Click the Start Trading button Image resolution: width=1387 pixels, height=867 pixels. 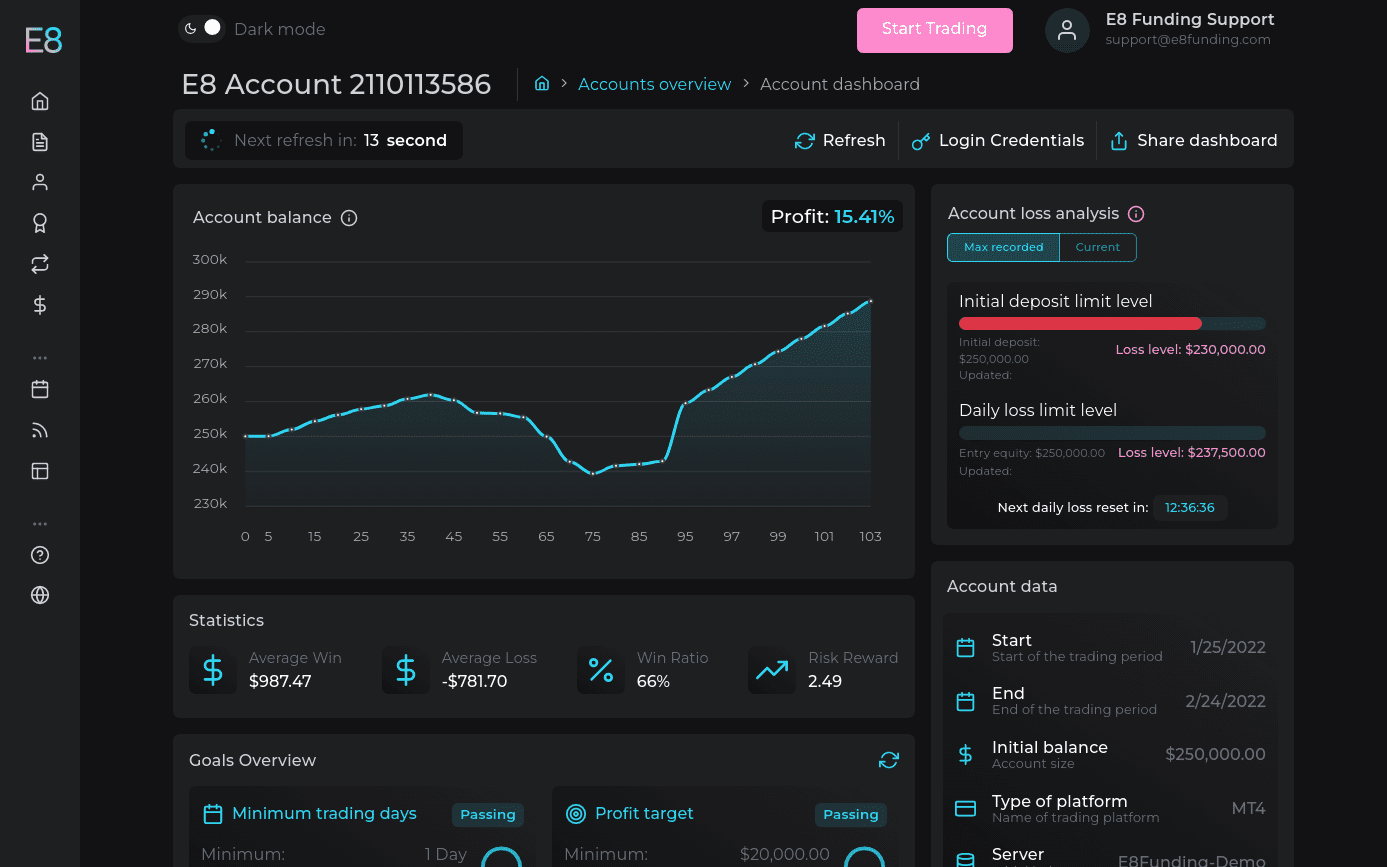click(x=934, y=30)
